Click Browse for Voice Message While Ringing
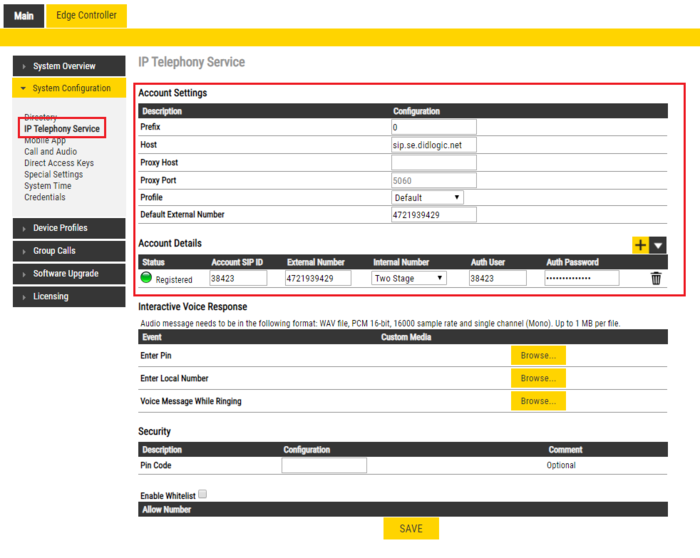Image resolution: width=700 pixels, height=558 pixels. [x=538, y=401]
